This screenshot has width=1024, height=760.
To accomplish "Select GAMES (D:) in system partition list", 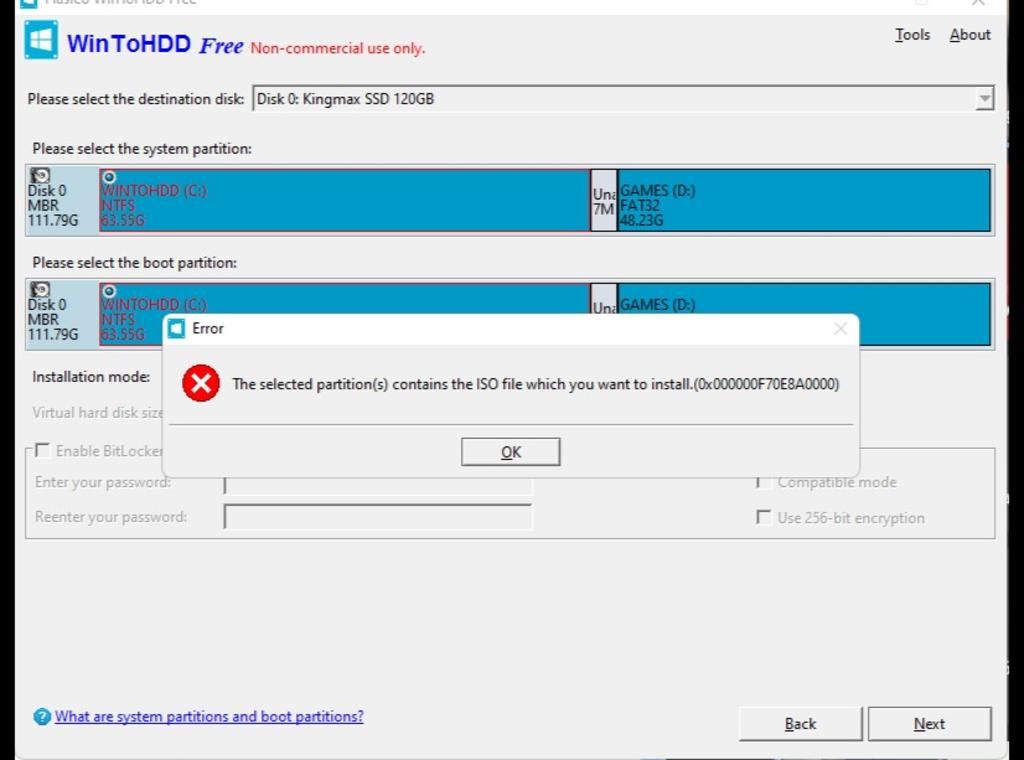I will point(804,200).
